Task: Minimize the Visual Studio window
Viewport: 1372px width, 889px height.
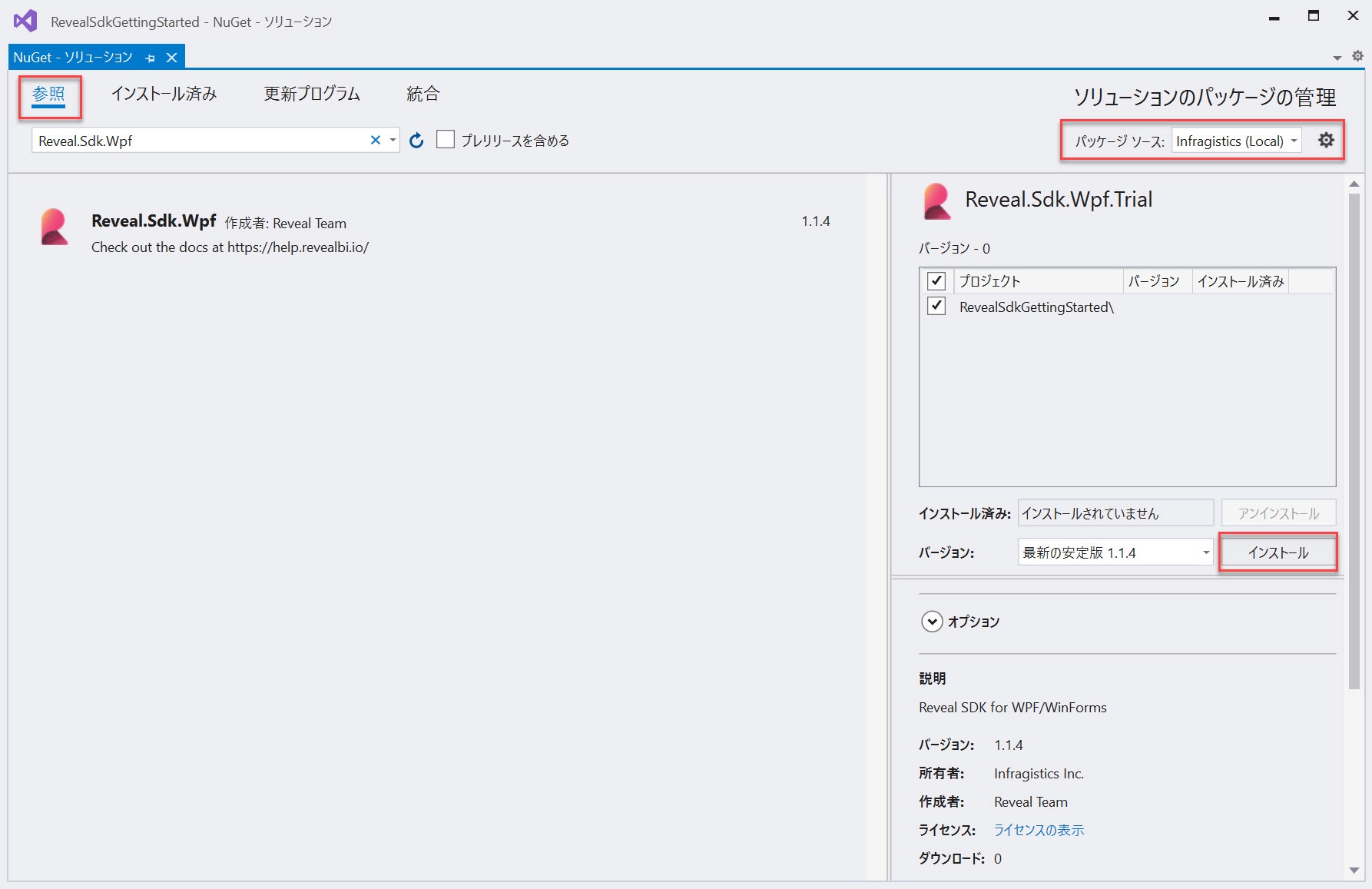Action: pos(1274,17)
